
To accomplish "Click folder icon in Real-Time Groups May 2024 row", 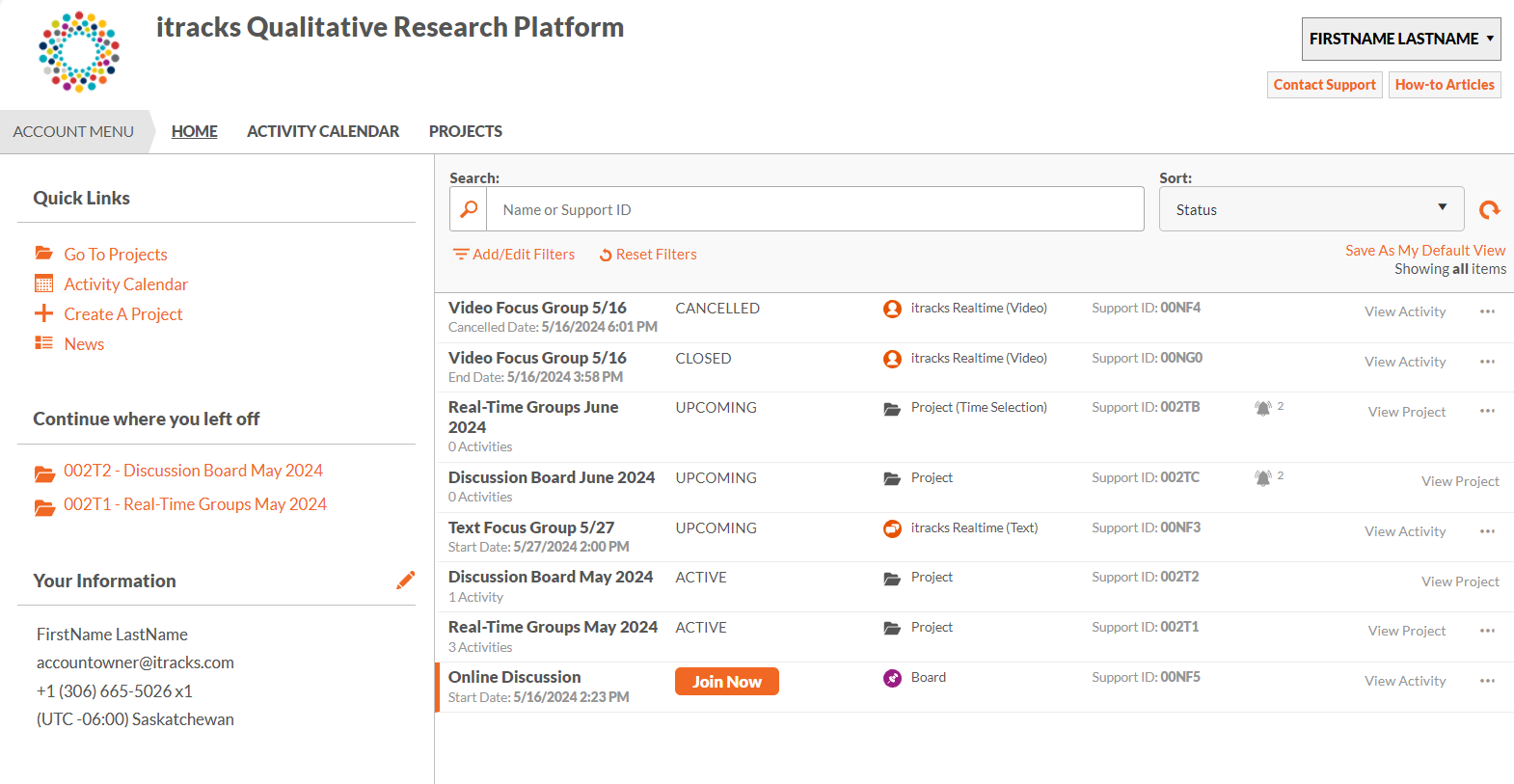I will pos(892,629).
